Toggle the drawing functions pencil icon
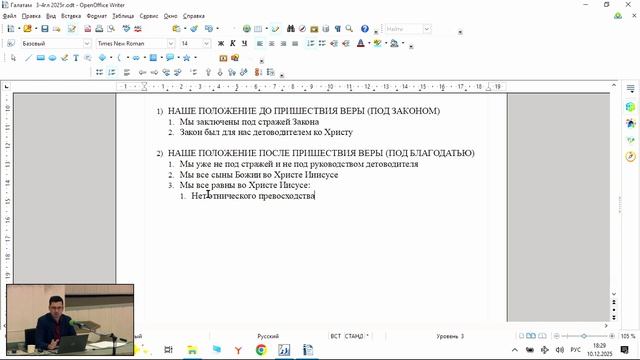The height and width of the screenshot is (360, 640). 276,29
